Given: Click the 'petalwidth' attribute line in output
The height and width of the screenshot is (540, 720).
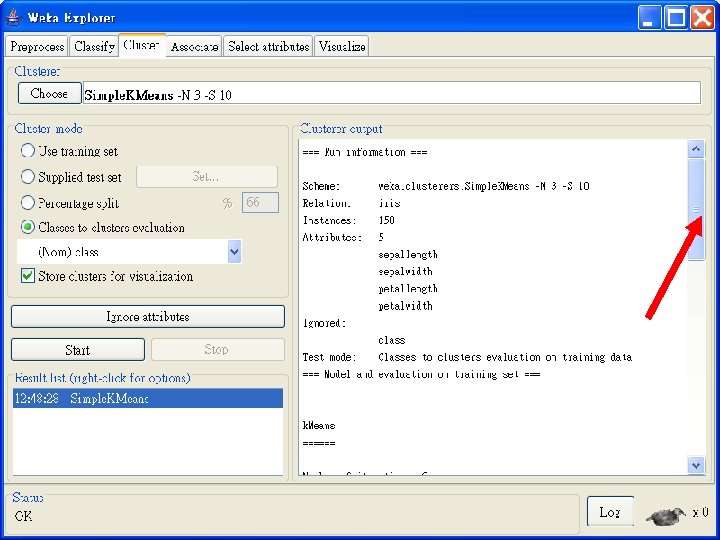Looking at the screenshot, I should tap(405, 306).
